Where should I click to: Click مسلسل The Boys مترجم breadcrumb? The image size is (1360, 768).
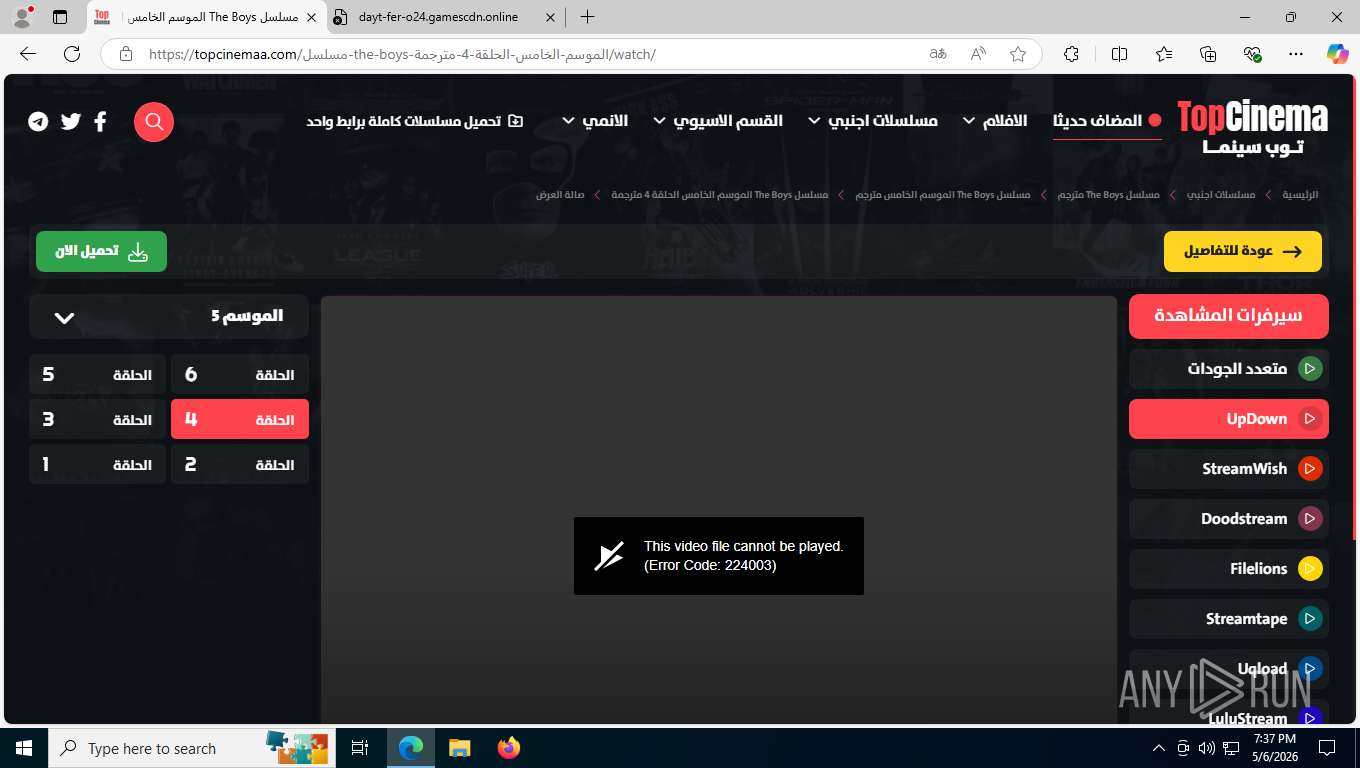tap(1109, 195)
